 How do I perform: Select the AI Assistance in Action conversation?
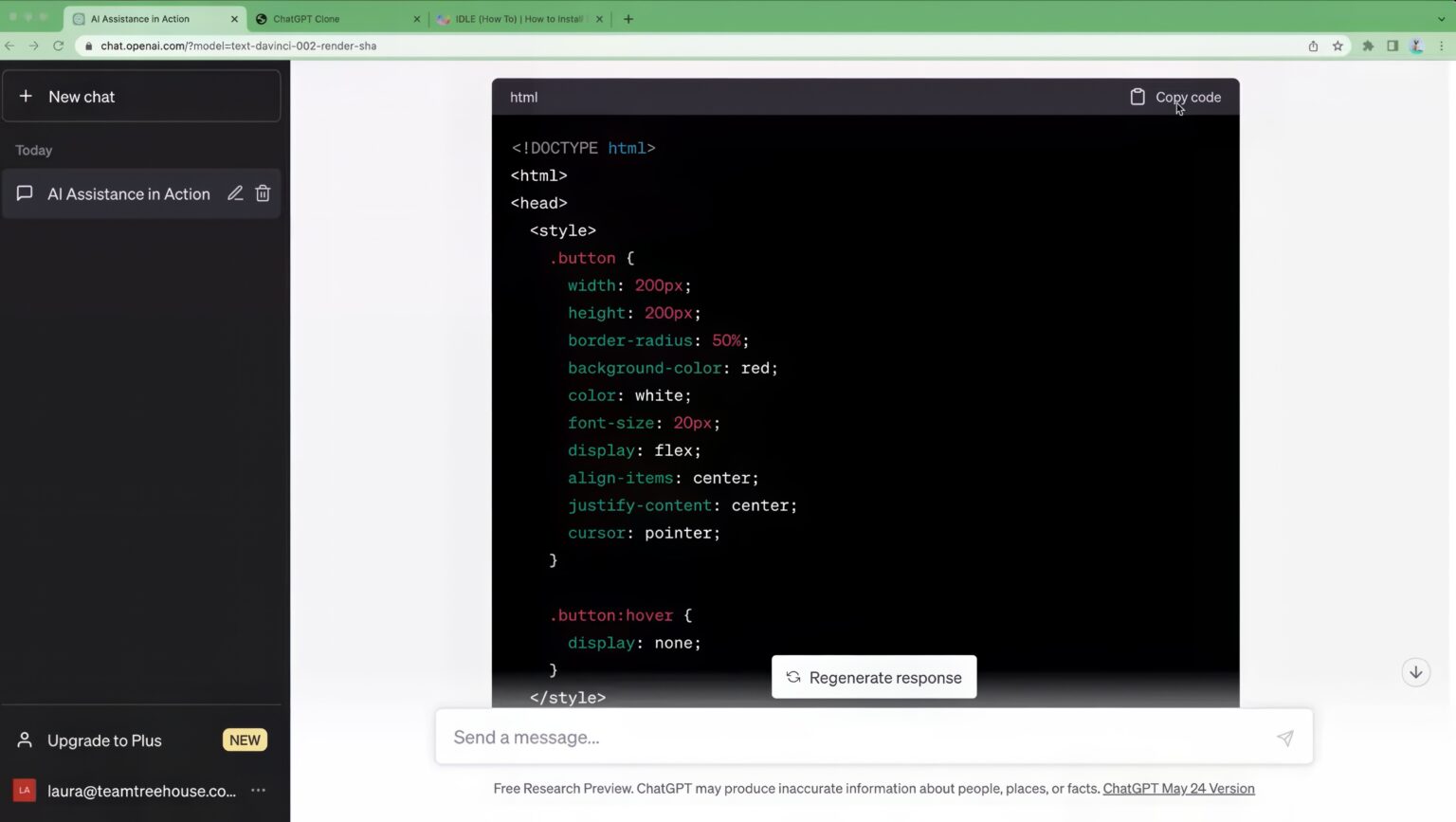[x=128, y=193]
